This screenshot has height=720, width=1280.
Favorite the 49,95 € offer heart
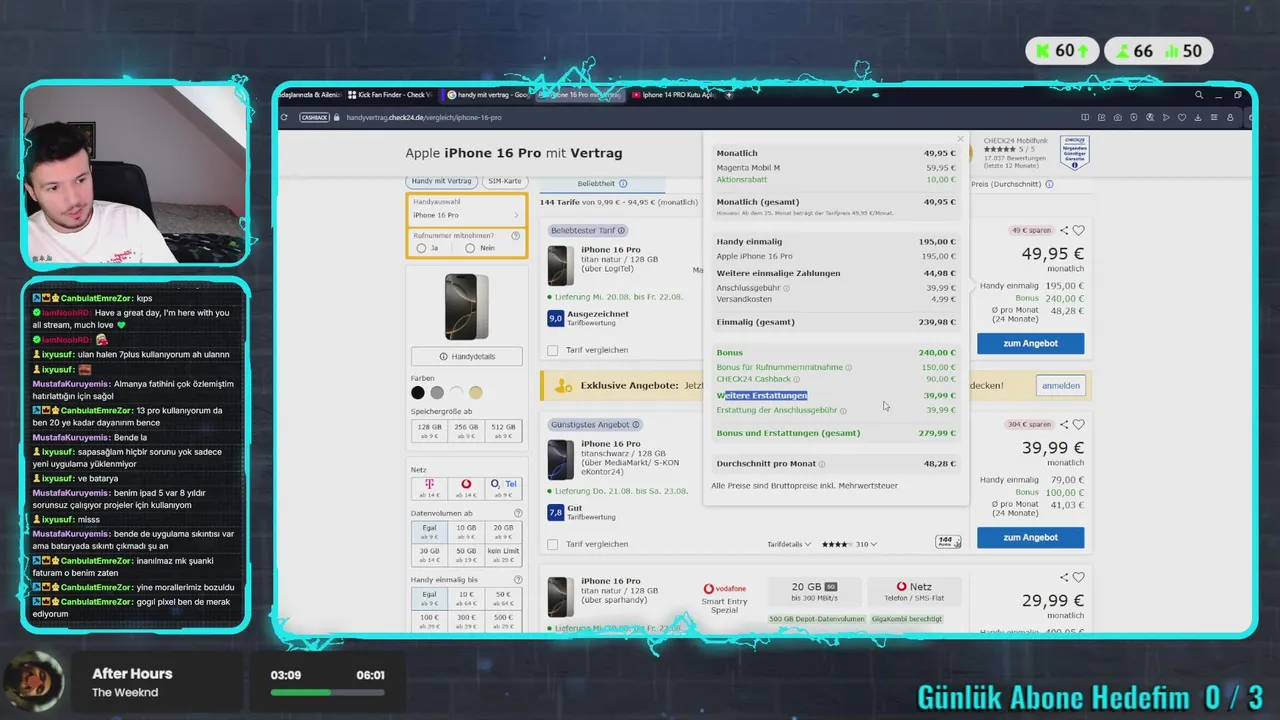(x=1078, y=231)
